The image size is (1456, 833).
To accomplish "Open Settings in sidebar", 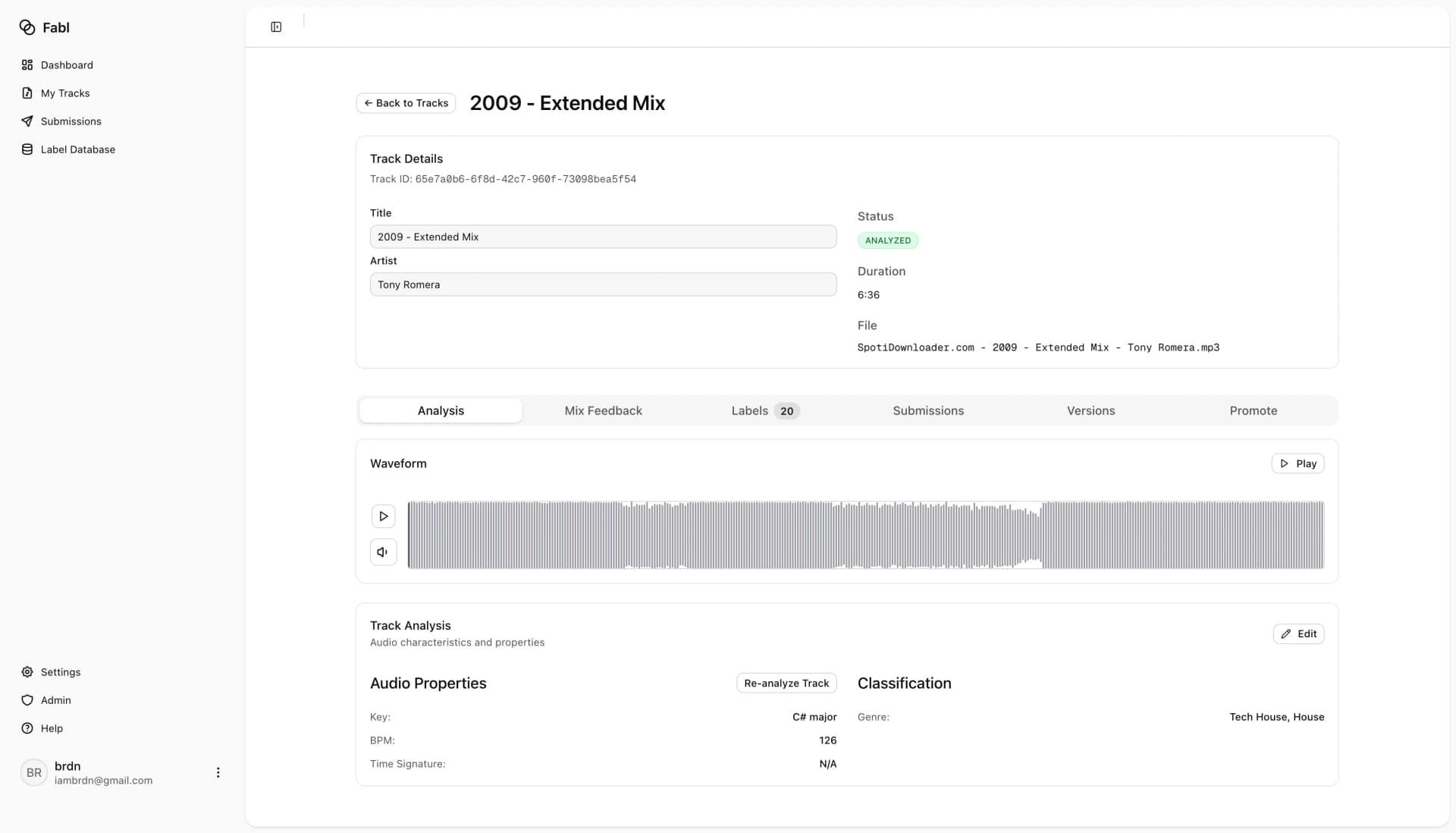I will click(60, 672).
